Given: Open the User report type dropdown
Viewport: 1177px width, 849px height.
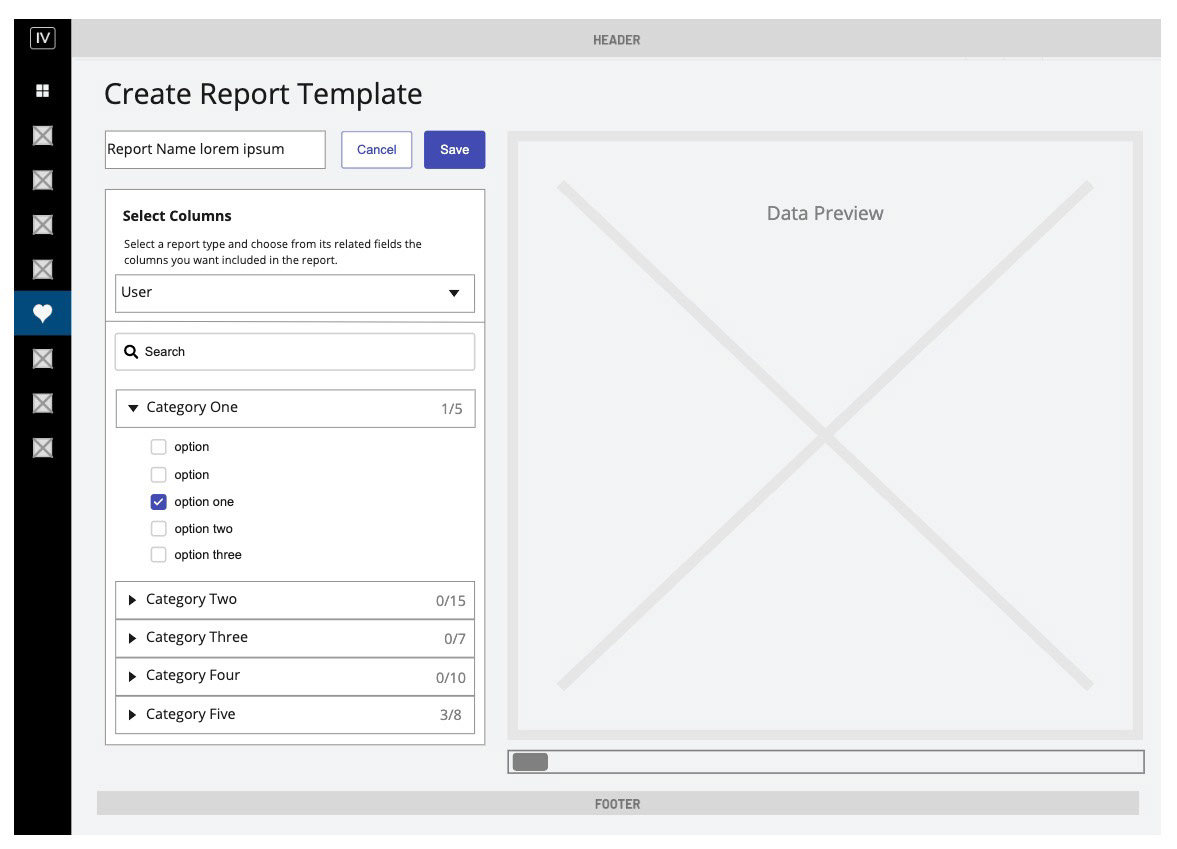Looking at the screenshot, I should 295,293.
